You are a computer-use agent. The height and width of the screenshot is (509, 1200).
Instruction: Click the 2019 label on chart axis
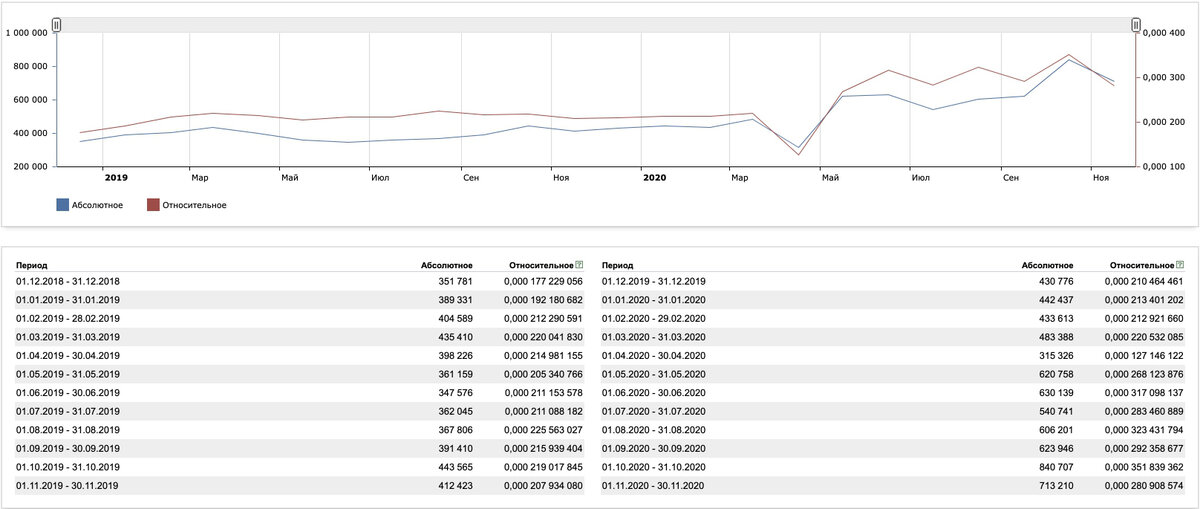(116, 177)
